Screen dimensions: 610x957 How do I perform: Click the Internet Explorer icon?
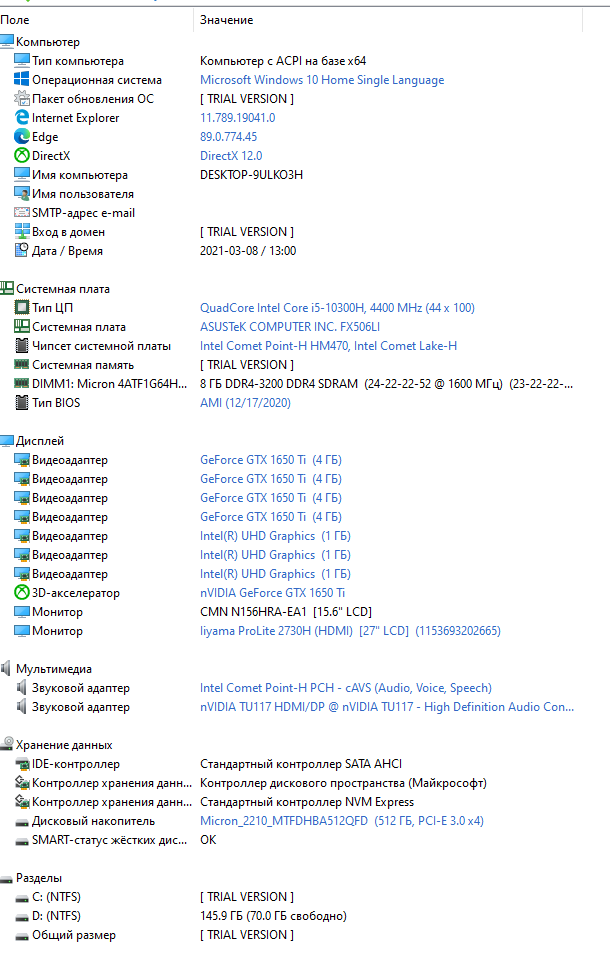tap(22, 117)
